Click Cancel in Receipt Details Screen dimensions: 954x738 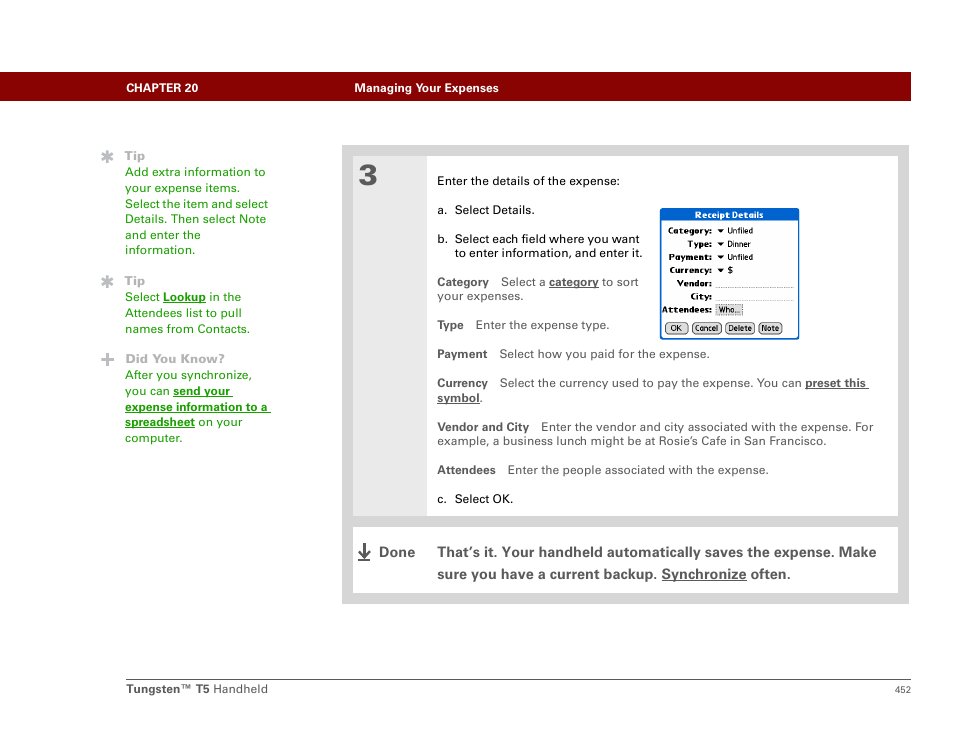click(706, 328)
